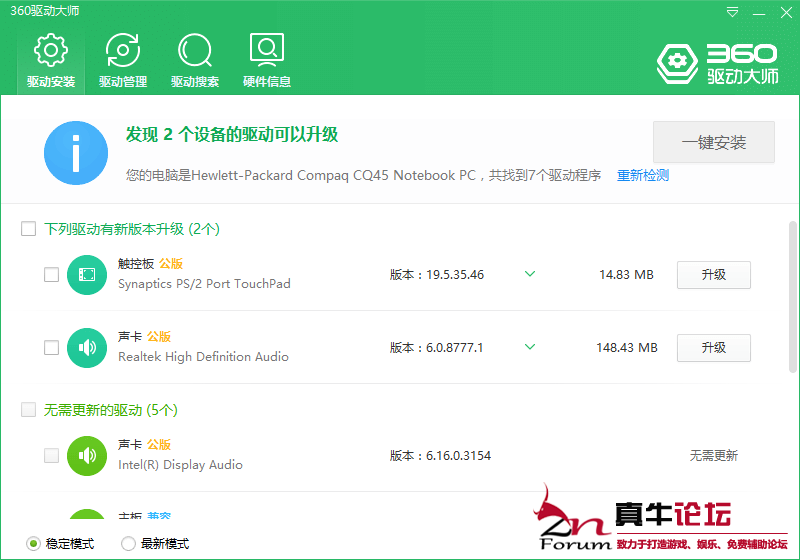Screen dimensions: 800x560
Task: Select the 最新模式 radio button
Action: 128,544
